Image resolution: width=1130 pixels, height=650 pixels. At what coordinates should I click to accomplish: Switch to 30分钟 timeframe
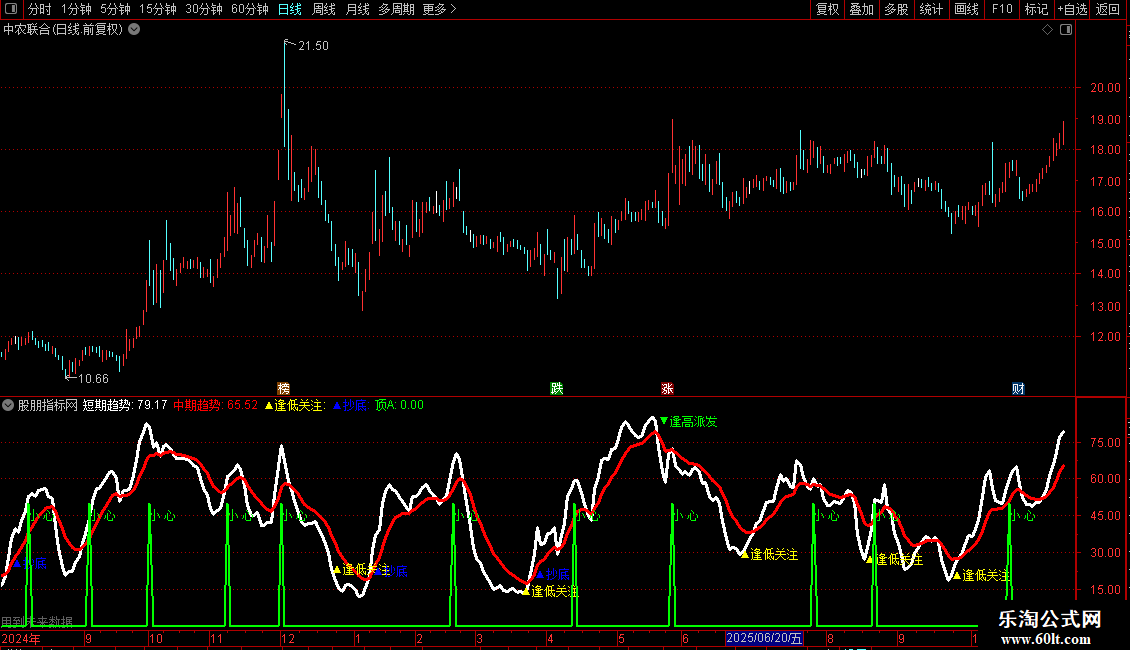click(204, 9)
